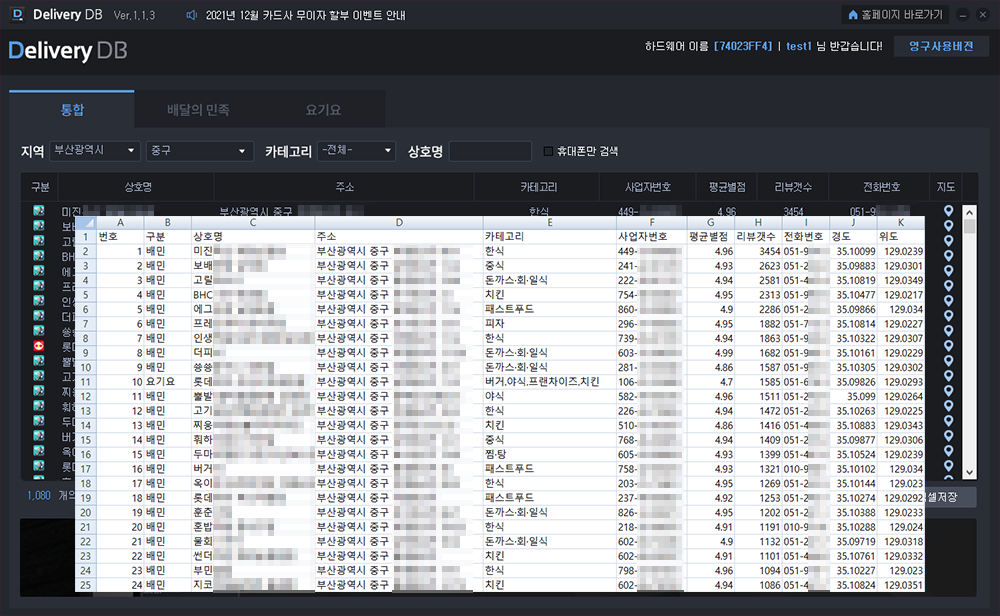Click the 평균별점 column header in dark table
The width and height of the screenshot is (1000, 616).
[x=726, y=187]
